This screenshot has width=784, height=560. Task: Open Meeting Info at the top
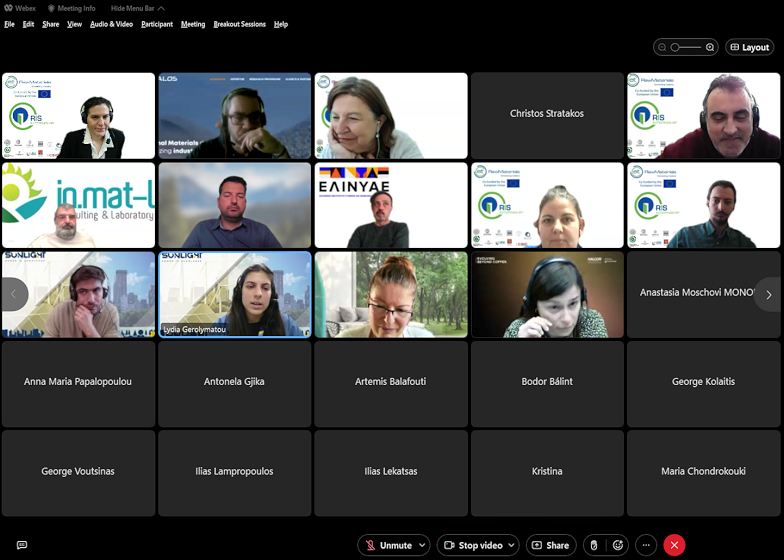(71, 8)
